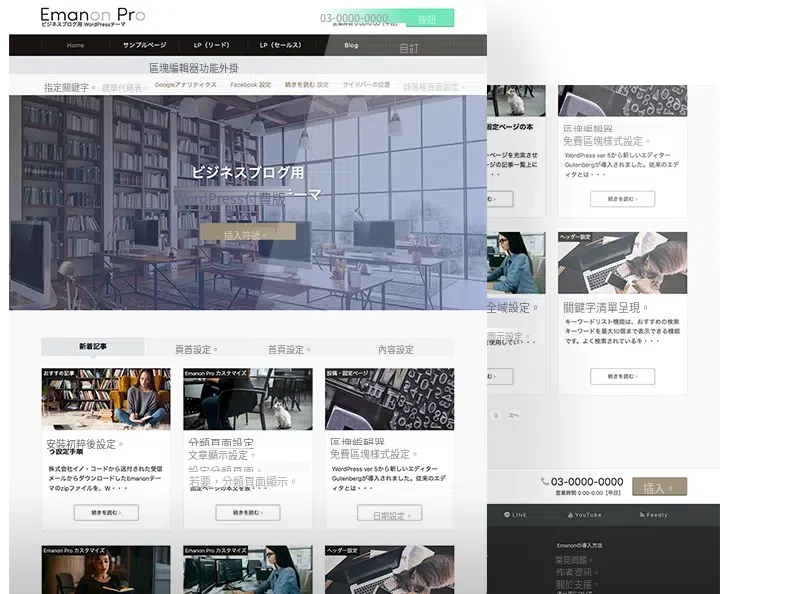Open the サイドバーの位置 link
790x594 pixels.
[366, 85]
